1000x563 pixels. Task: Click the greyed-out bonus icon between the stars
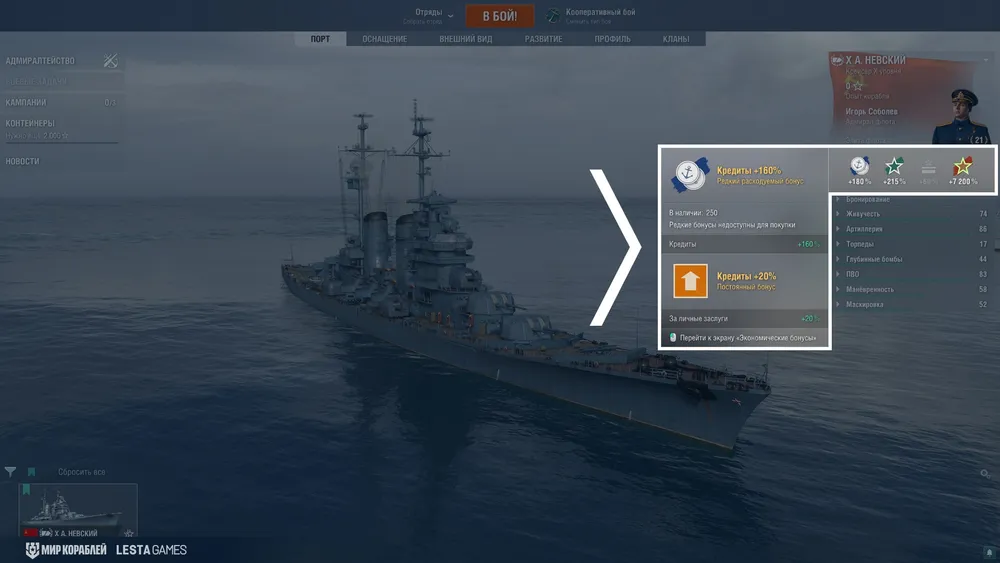point(929,168)
